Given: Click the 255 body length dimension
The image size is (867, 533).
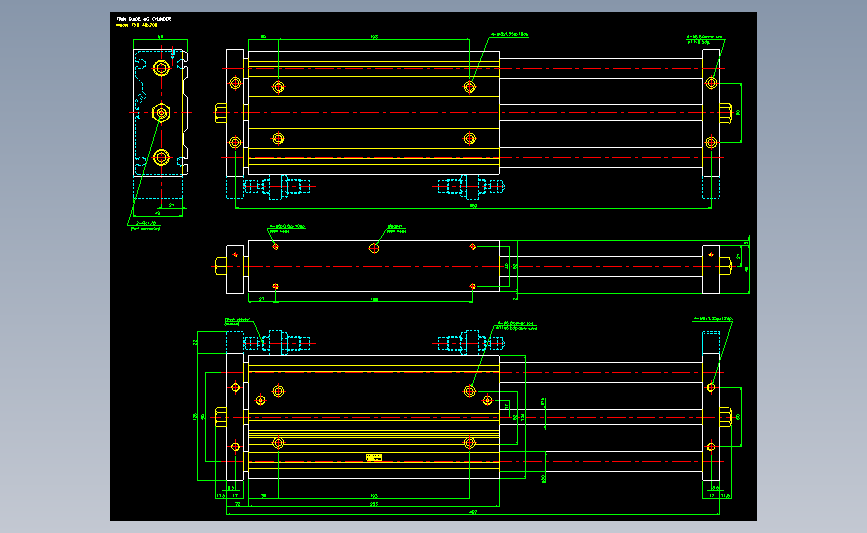Looking at the screenshot, I should (374, 504).
